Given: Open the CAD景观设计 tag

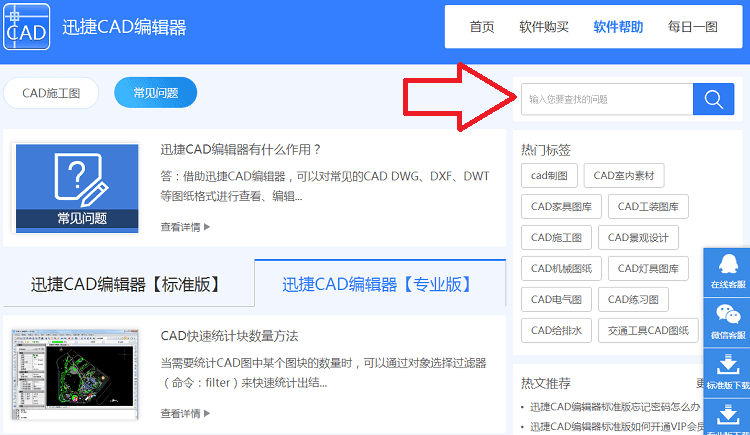Looking at the screenshot, I should pos(638,237).
